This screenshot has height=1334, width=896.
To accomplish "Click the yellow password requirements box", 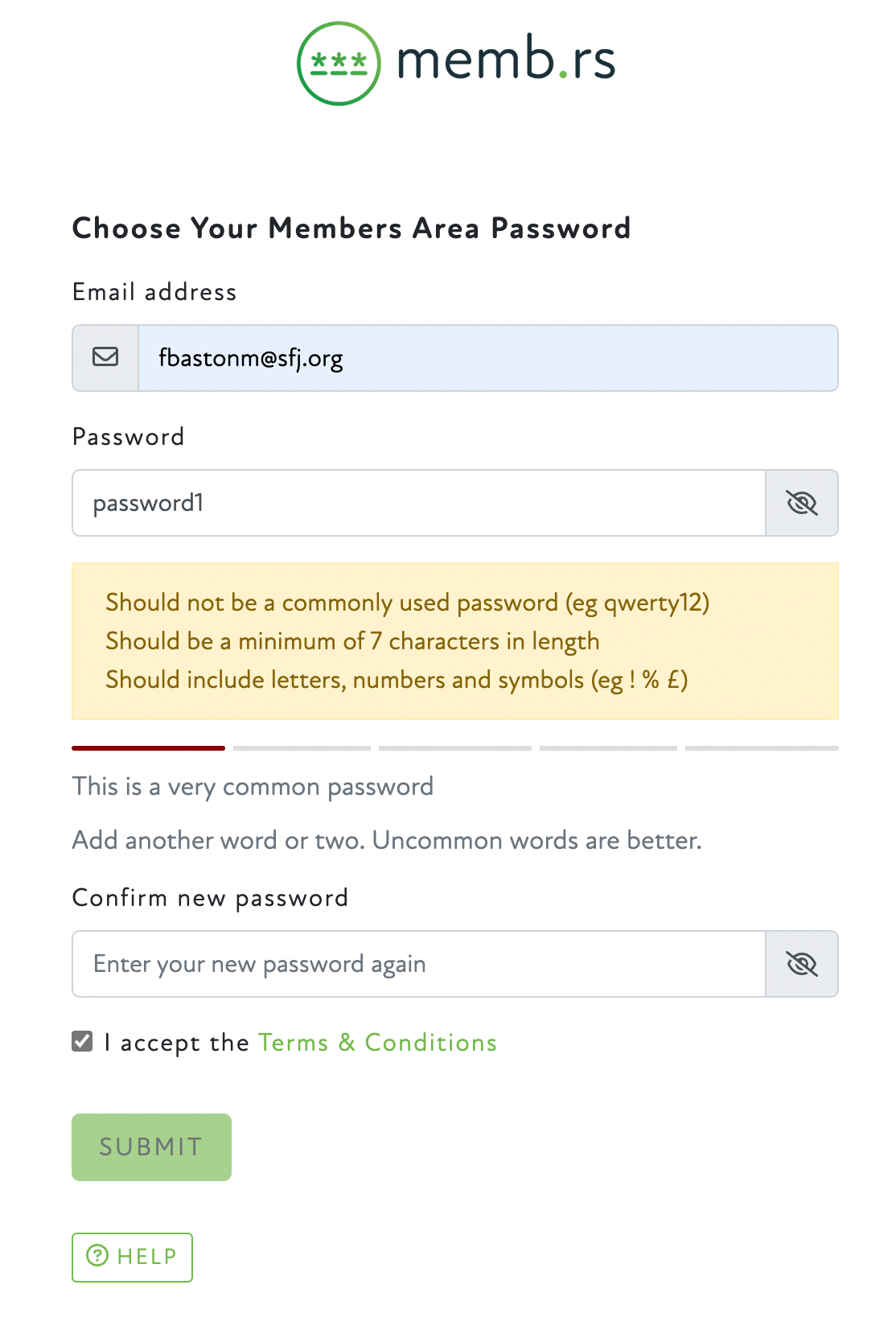I will tap(455, 640).
